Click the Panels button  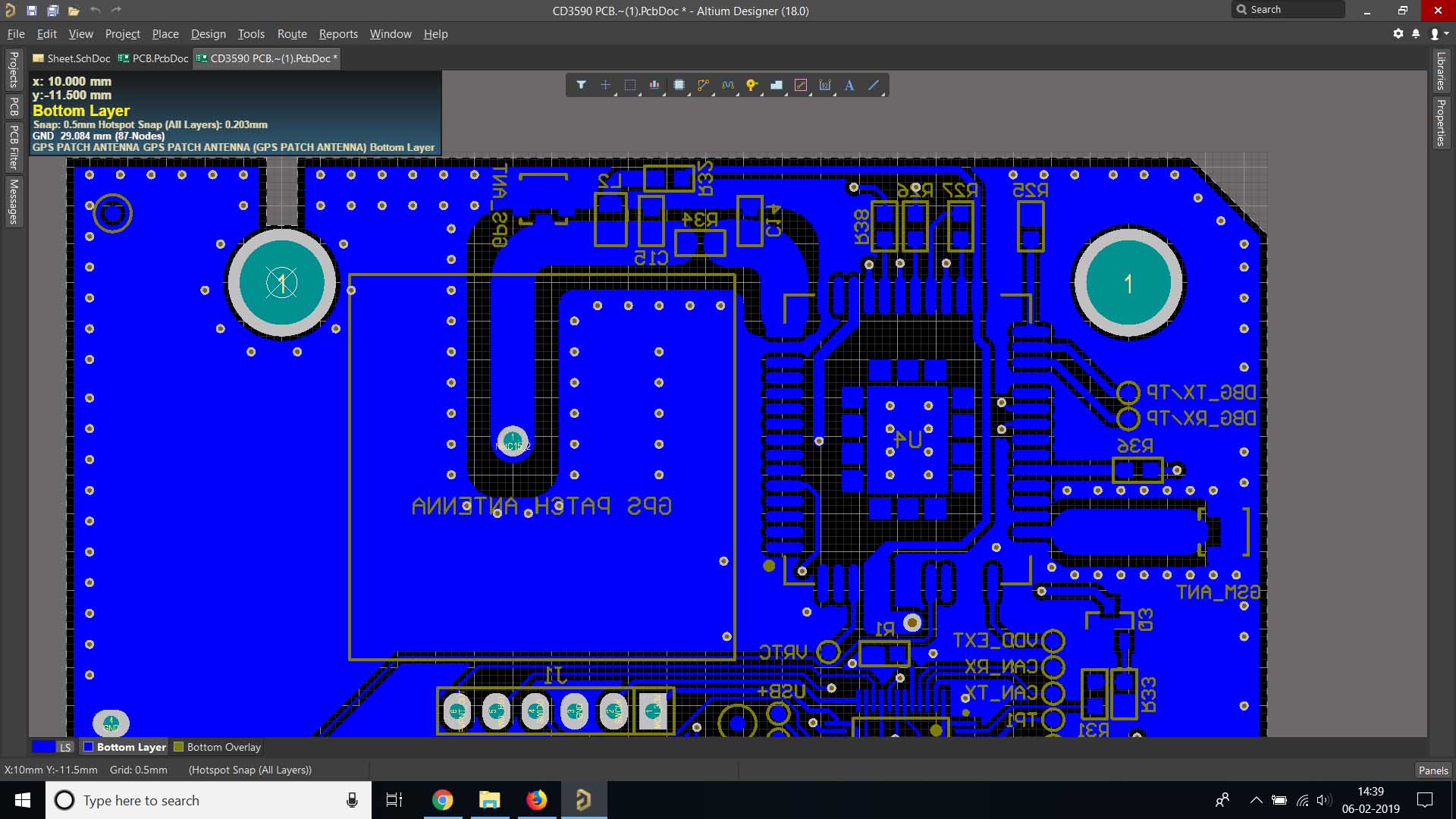(x=1432, y=770)
